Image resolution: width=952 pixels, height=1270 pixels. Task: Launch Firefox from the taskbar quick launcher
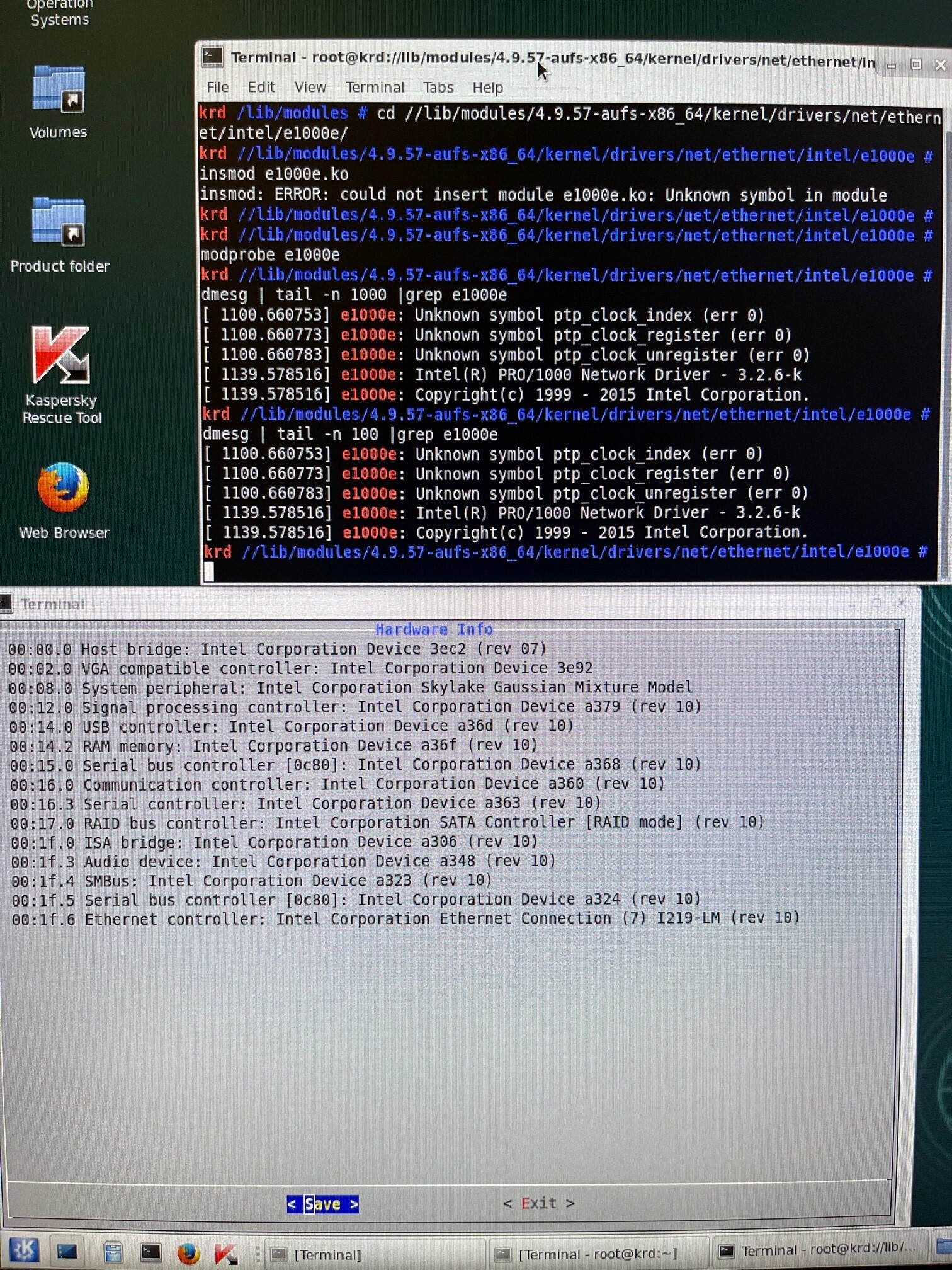pyautogui.click(x=188, y=1252)
